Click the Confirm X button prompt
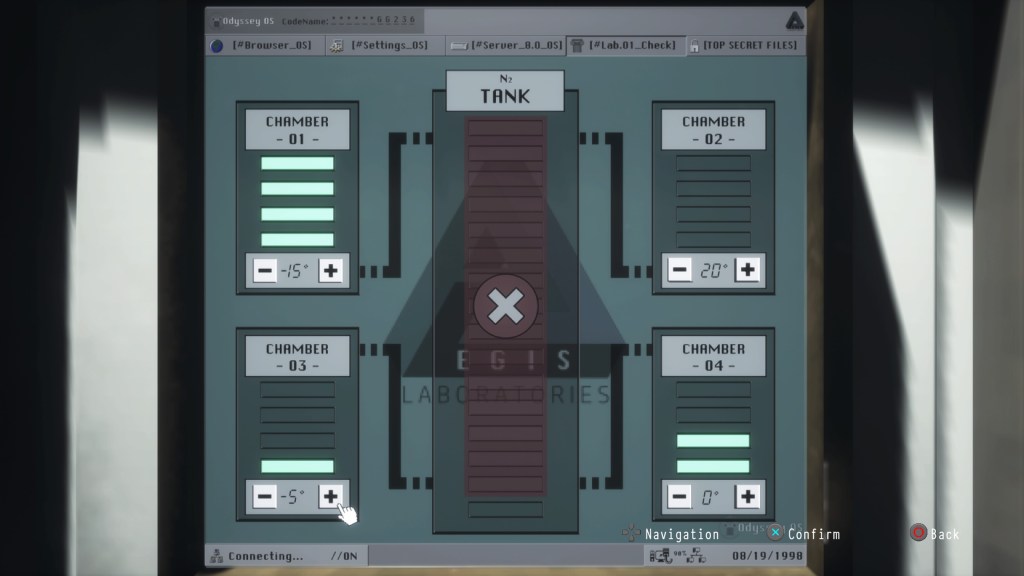Screen dimensions: 1024x576 (x=776, y=533)
